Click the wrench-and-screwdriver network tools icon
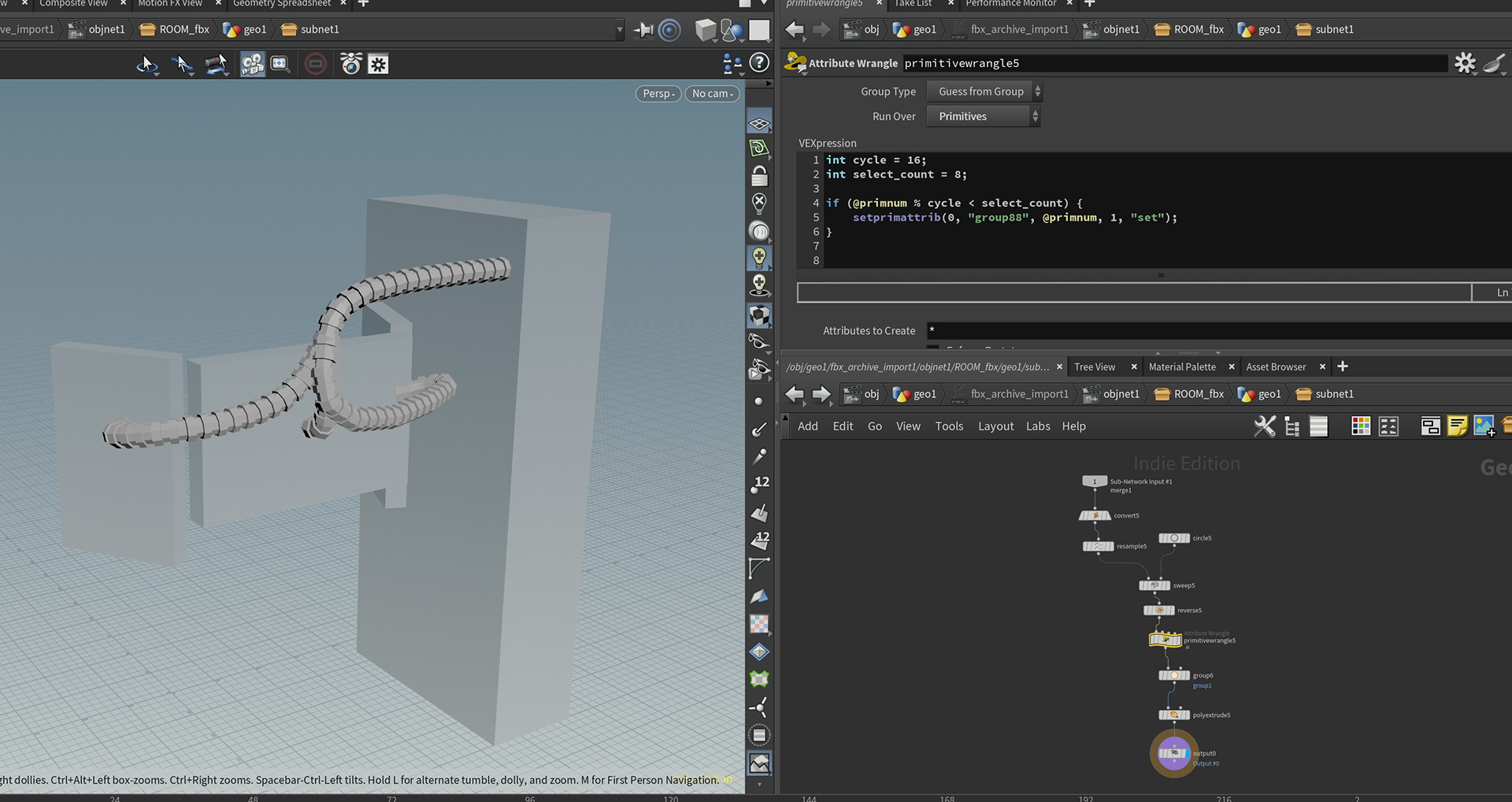Screen dimensions: 1512x802 click(1264, 426)
